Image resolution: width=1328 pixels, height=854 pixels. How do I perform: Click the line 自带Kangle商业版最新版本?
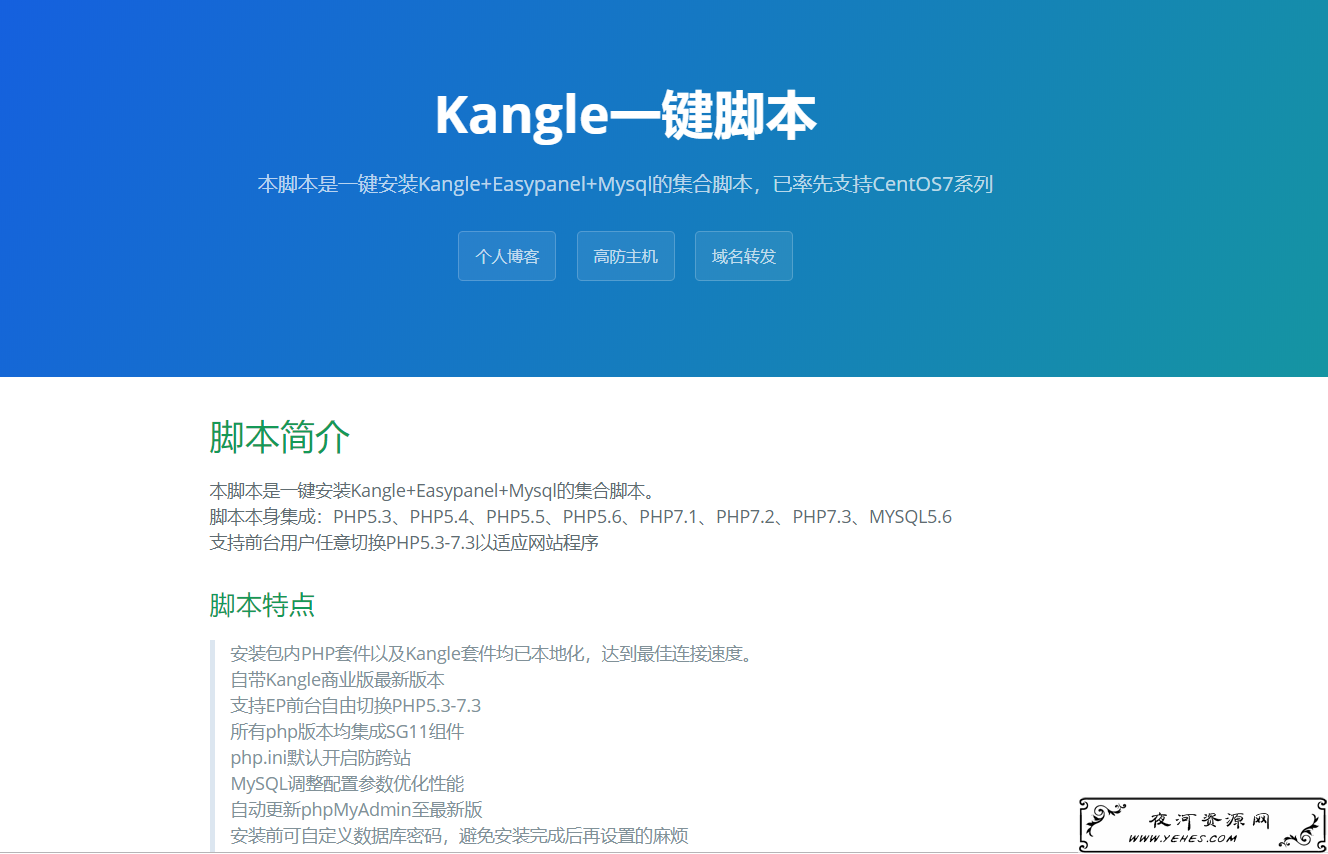pyautogui.click(x=337, y=680)
